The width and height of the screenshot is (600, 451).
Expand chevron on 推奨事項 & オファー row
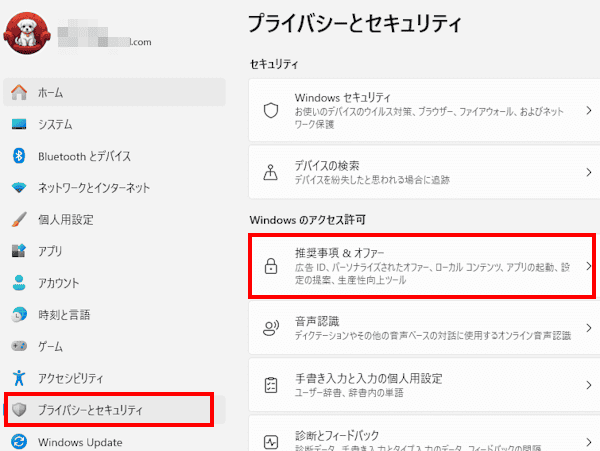point(589,266)
